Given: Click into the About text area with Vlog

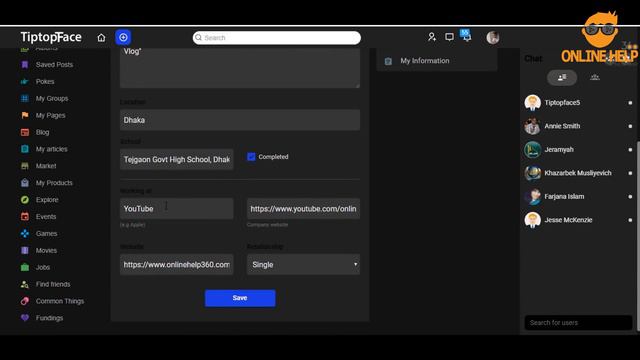Looking at the screenshot, I should click(240, 67).
